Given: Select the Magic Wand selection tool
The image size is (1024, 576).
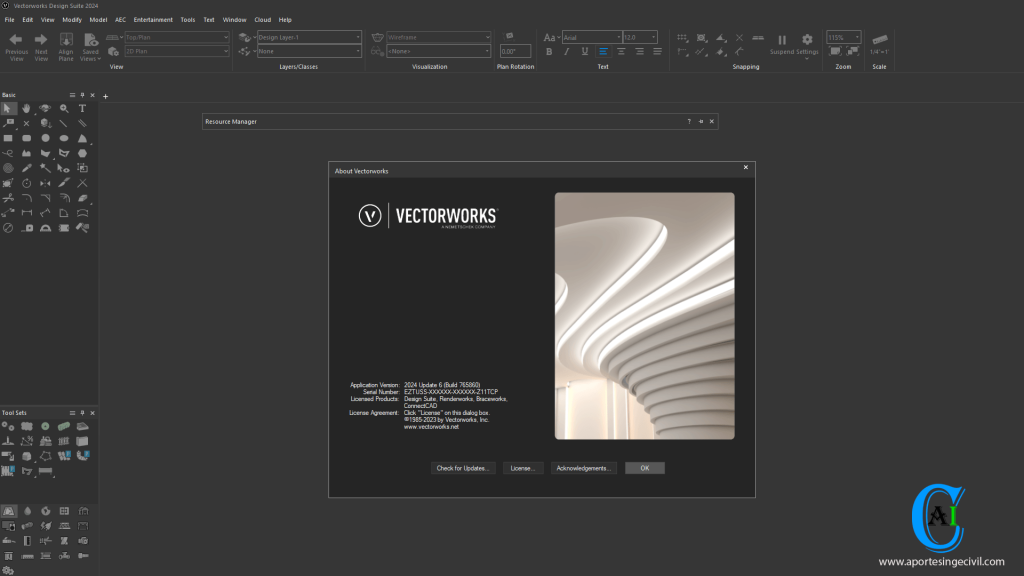Looking at the screenshot, I should coord(45,168).
